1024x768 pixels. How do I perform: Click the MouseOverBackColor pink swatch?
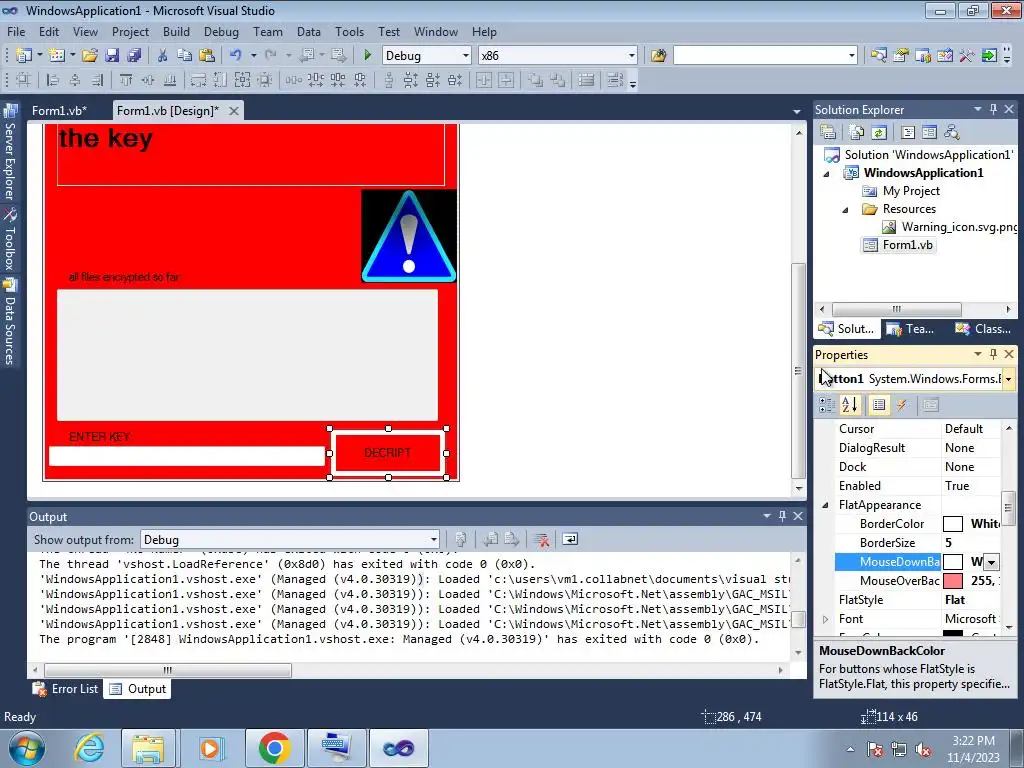coord(953,581)
